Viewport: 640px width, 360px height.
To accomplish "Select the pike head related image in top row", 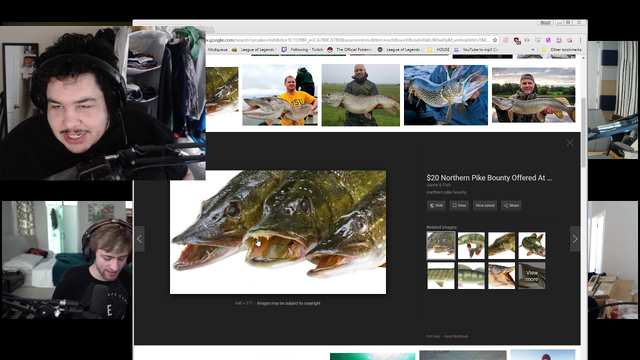I will tap(501, 245).
